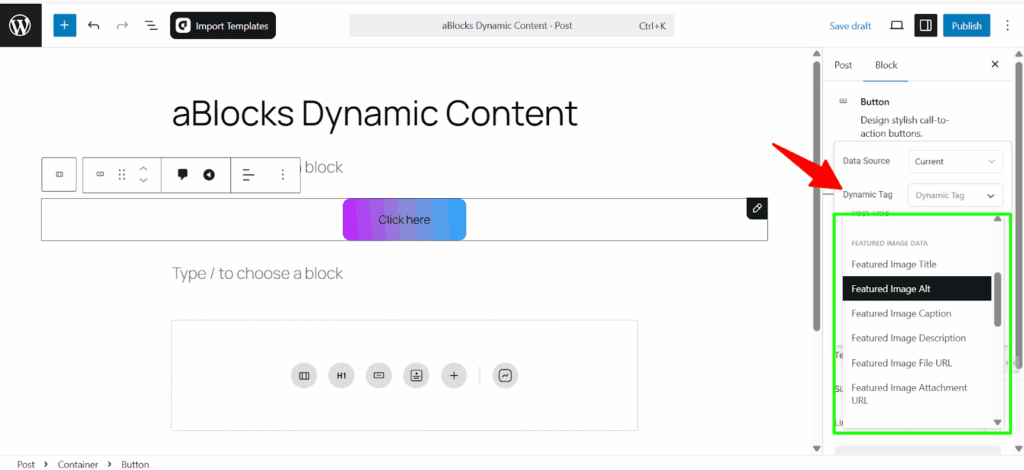This screenshot has width=1024, height=470.
Task: Close the settings sidebar
Action: [995, 64]
